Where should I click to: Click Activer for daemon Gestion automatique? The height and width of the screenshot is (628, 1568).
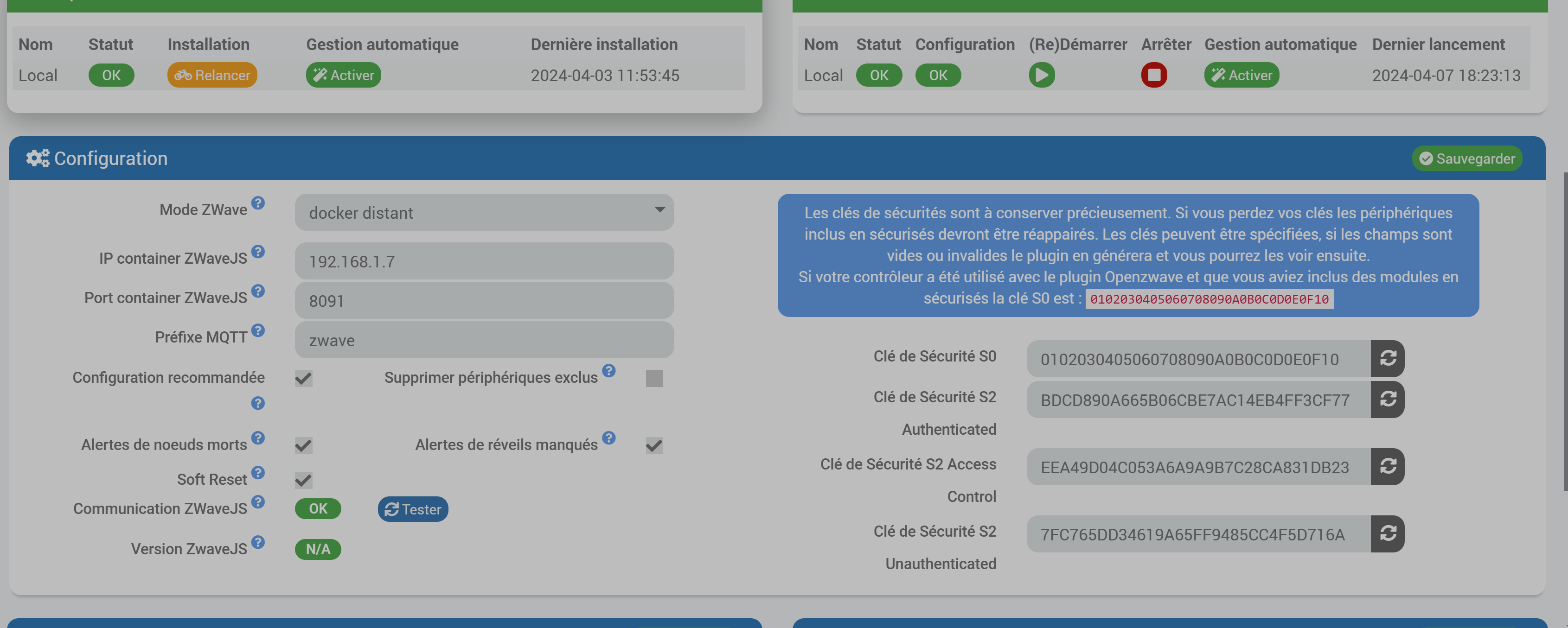tap(1241, 75)
